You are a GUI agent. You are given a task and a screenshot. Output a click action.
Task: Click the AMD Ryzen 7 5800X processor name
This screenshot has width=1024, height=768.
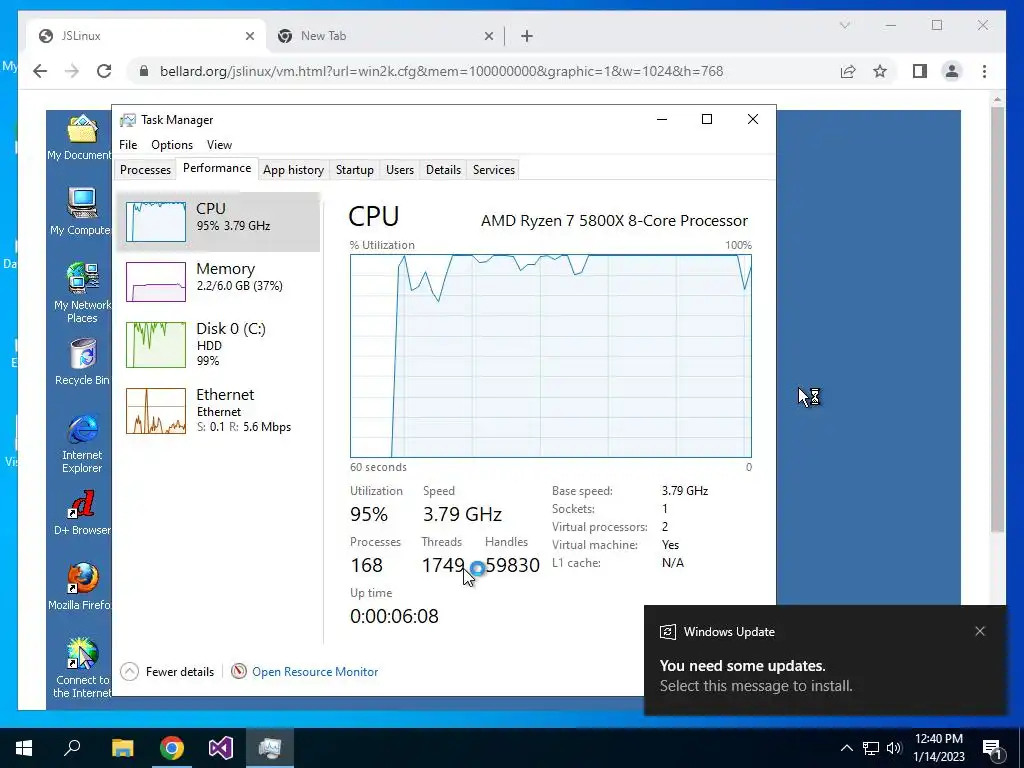coord(614,221)
